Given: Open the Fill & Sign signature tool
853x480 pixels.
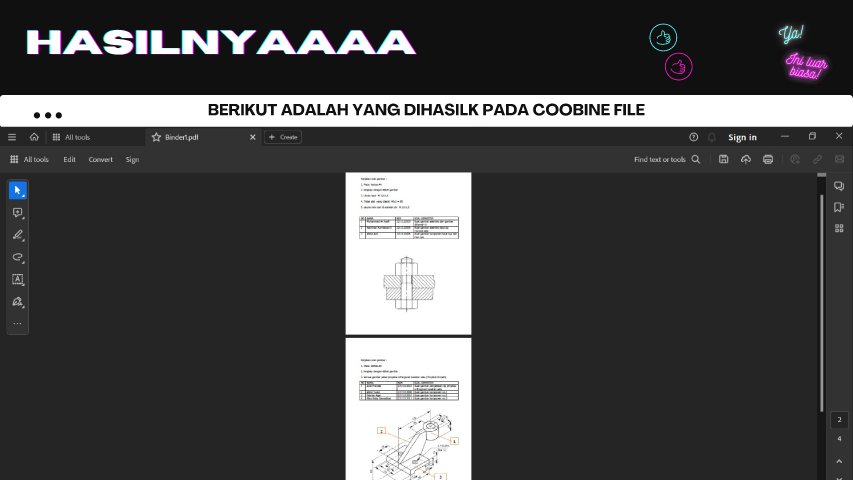Looking at the screenshot, I should click(x=17, y=302).
